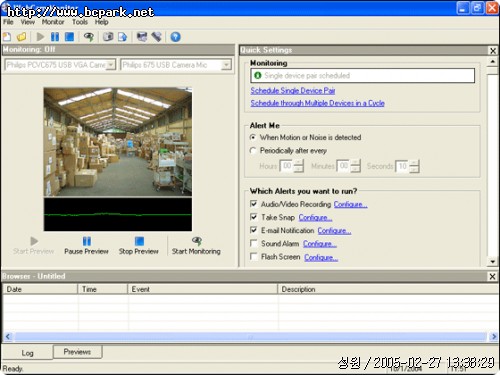Image resolution: width=500 pixels, height=375 pixels.
Task: Click the Stop Preview square toolbar icon
Action: click(69, 37)
